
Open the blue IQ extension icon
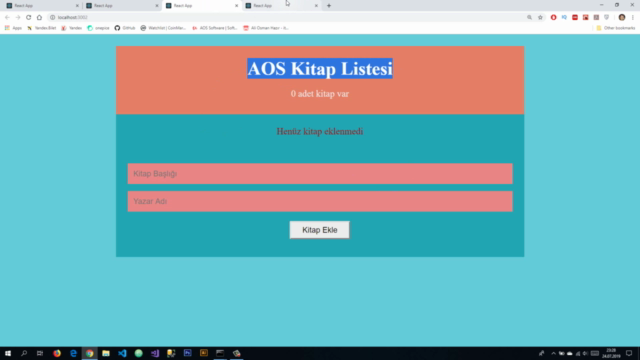564,17
